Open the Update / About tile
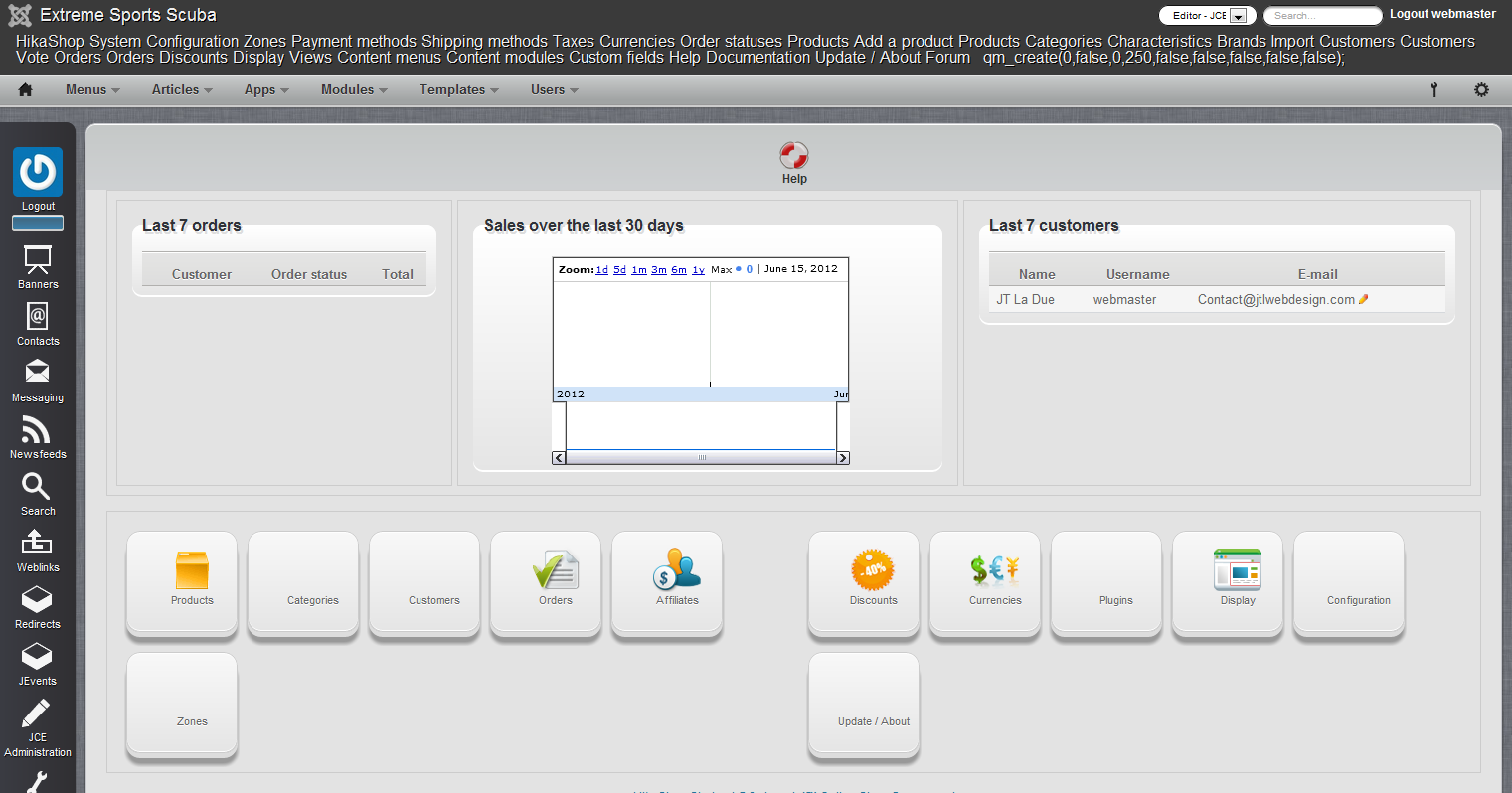 (864, 706)
